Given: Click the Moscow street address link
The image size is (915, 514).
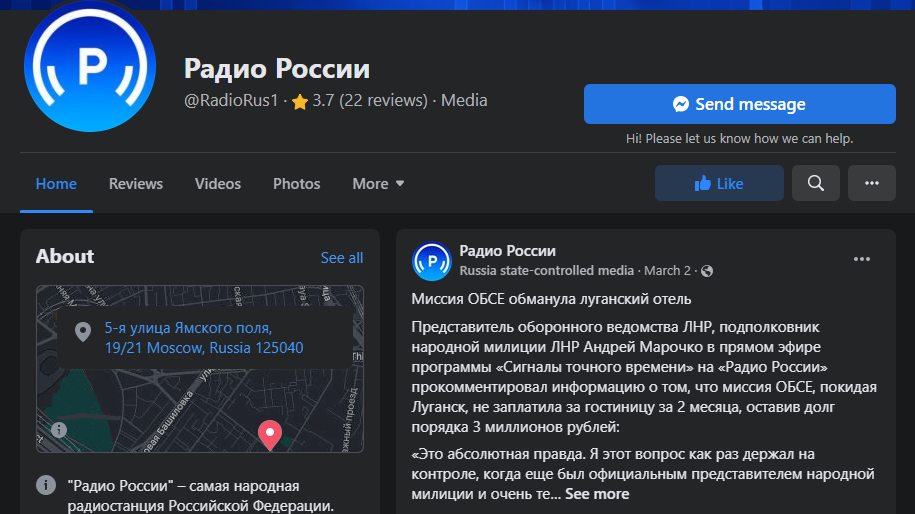Looking at the screenshot, I should point(204,338).
